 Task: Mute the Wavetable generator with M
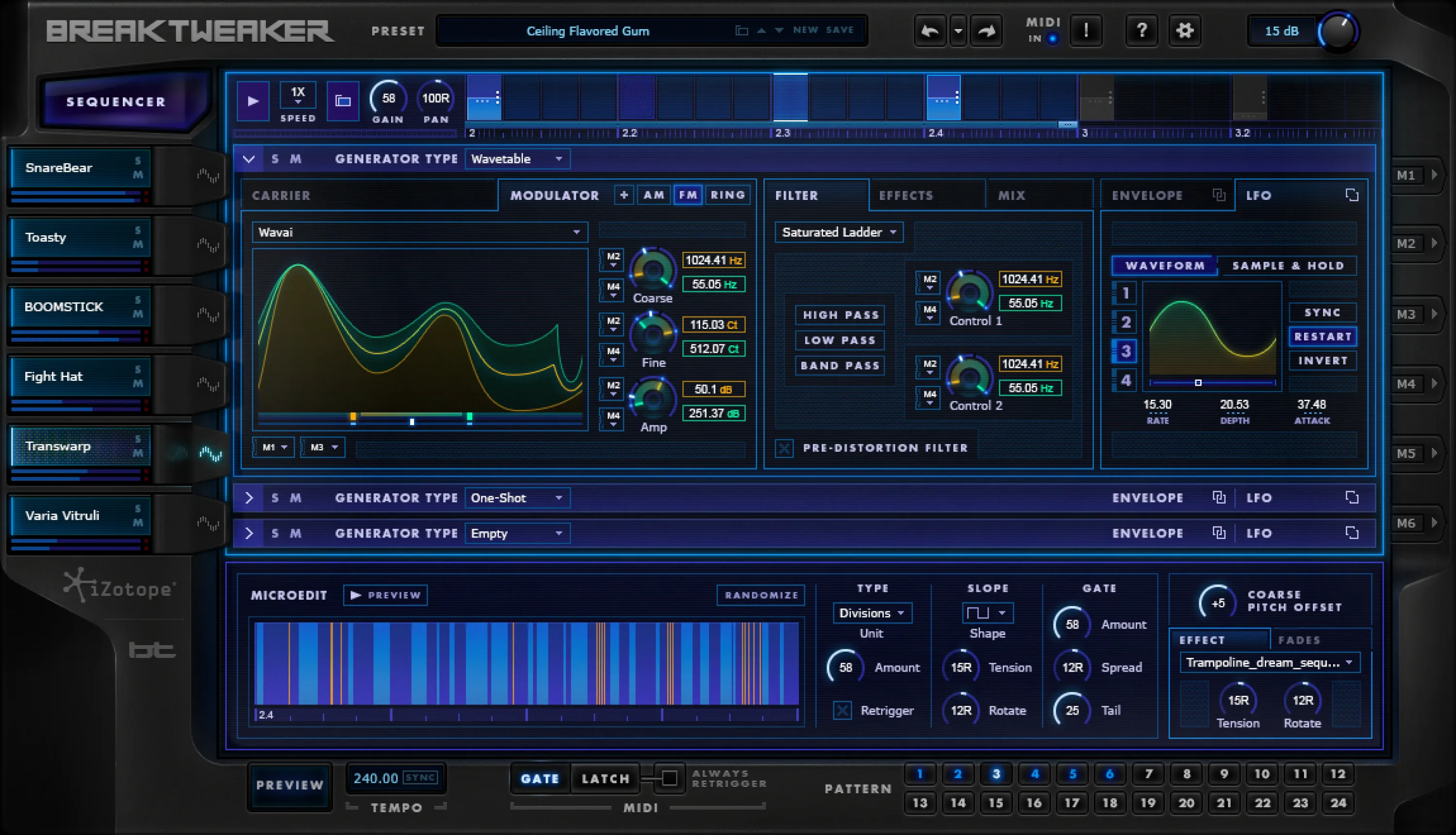click(296, 159)
